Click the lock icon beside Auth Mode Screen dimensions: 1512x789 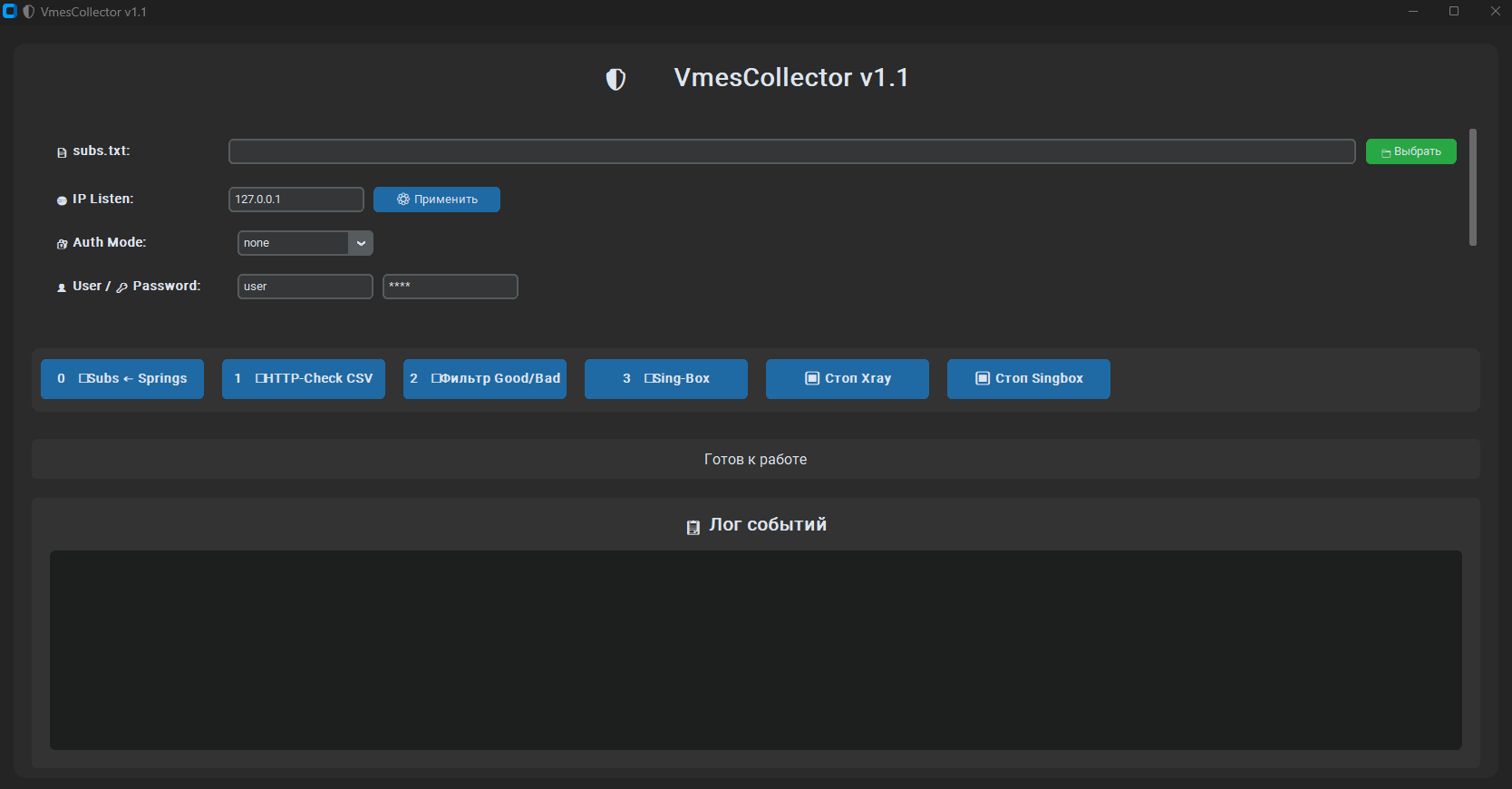tap(62, 244)
